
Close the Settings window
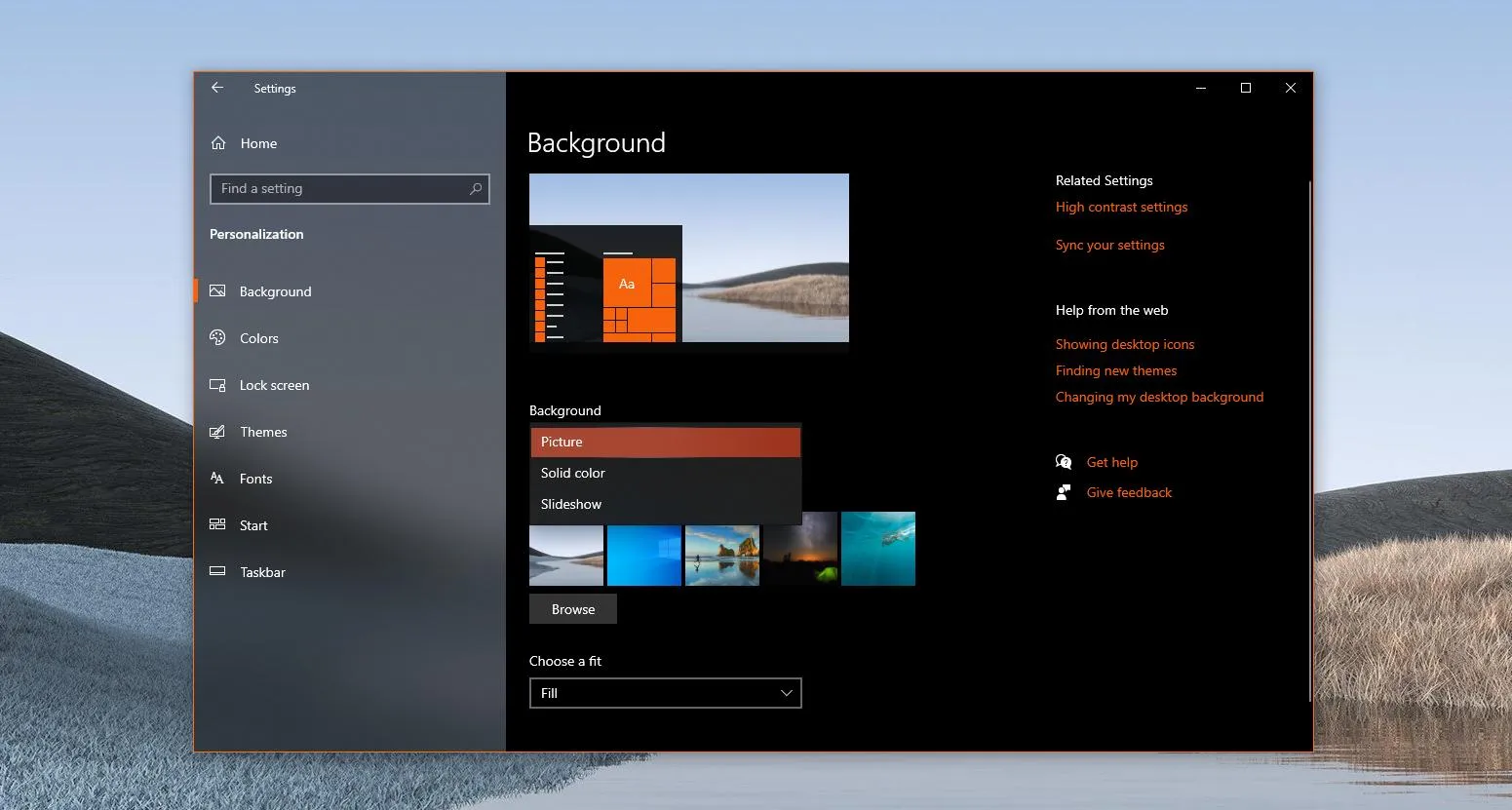1291,88
